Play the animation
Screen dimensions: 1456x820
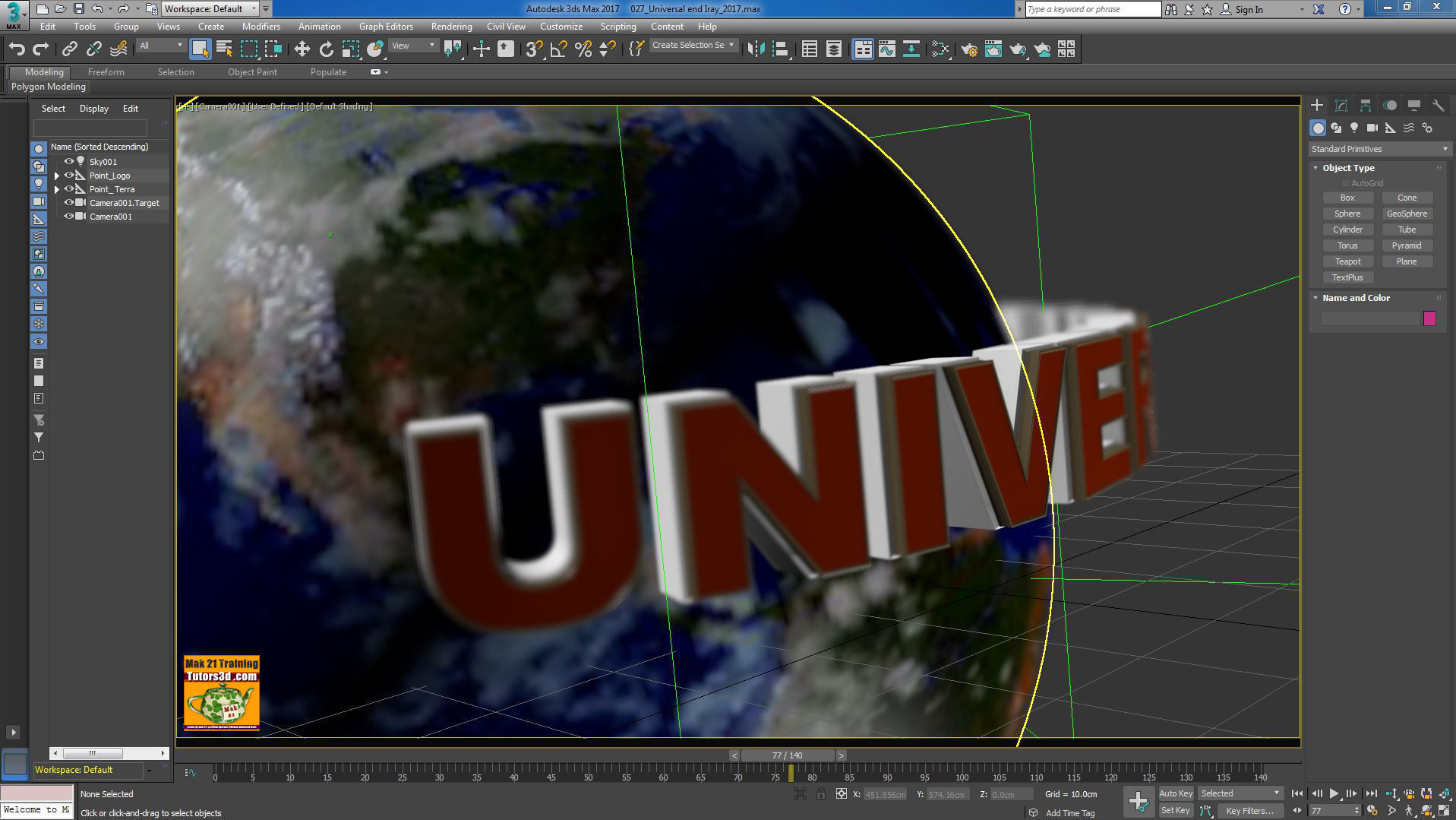[x=1334, y=794]
